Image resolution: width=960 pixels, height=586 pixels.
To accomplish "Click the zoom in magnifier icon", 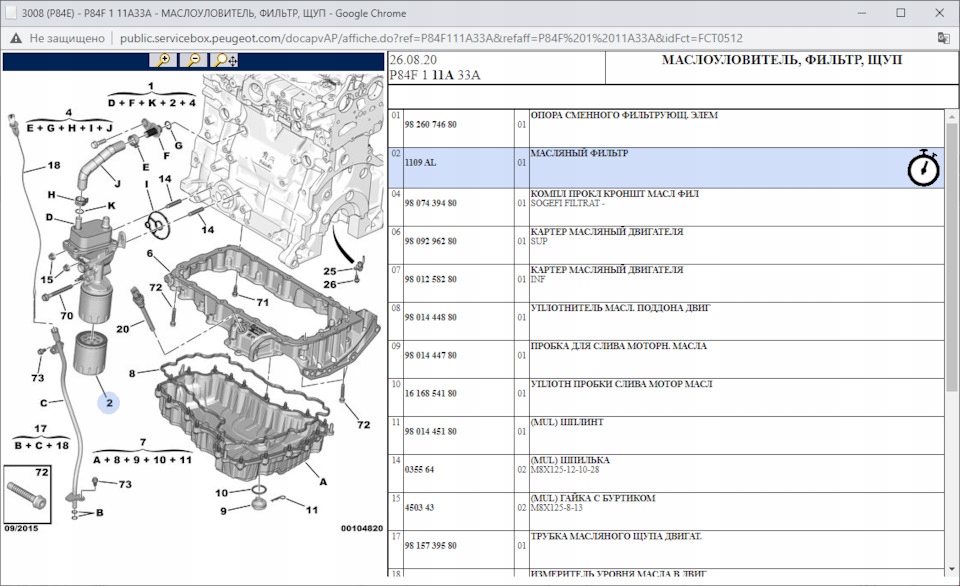I will pyautogui.click(x=161, y=61).
